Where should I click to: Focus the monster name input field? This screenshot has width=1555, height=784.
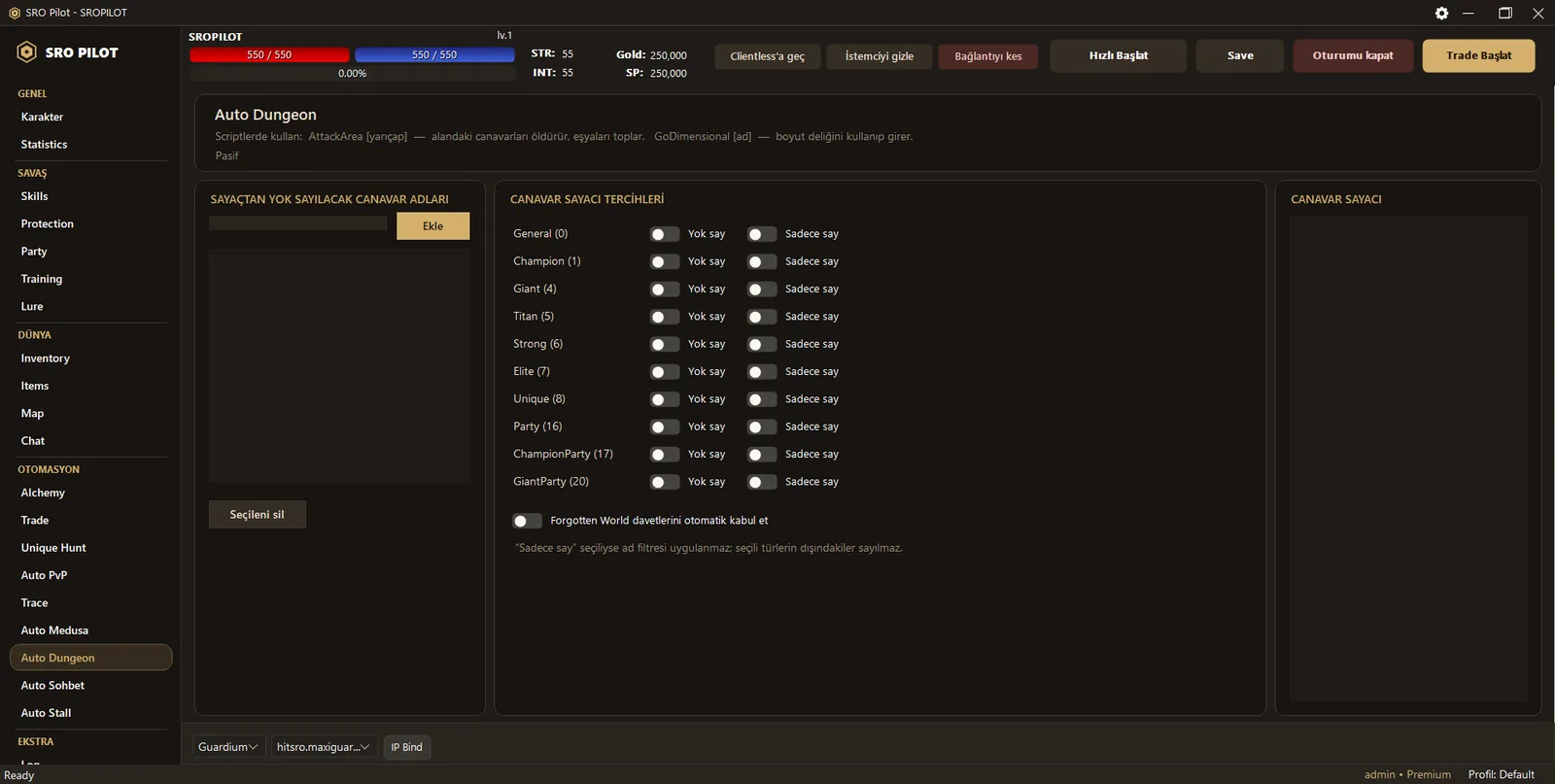(297, 224)
